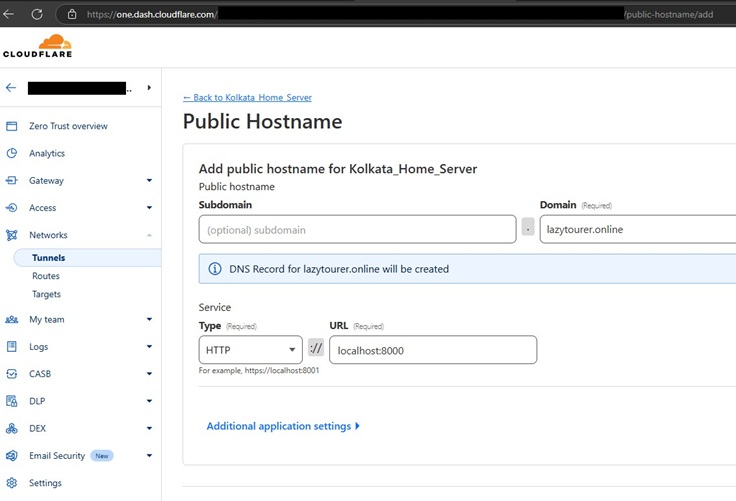Collapse the Networks sidebar section
736x501 pixels.
(149, 235)
